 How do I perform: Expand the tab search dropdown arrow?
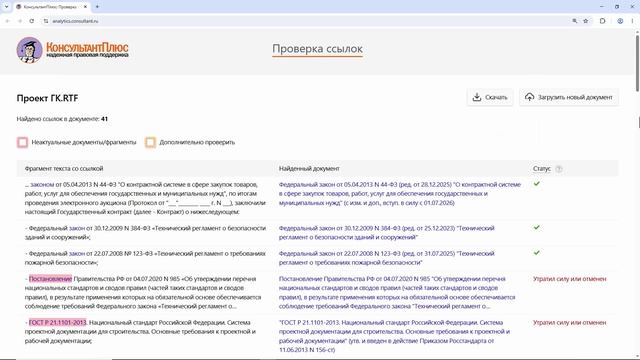tap(7, 7)
